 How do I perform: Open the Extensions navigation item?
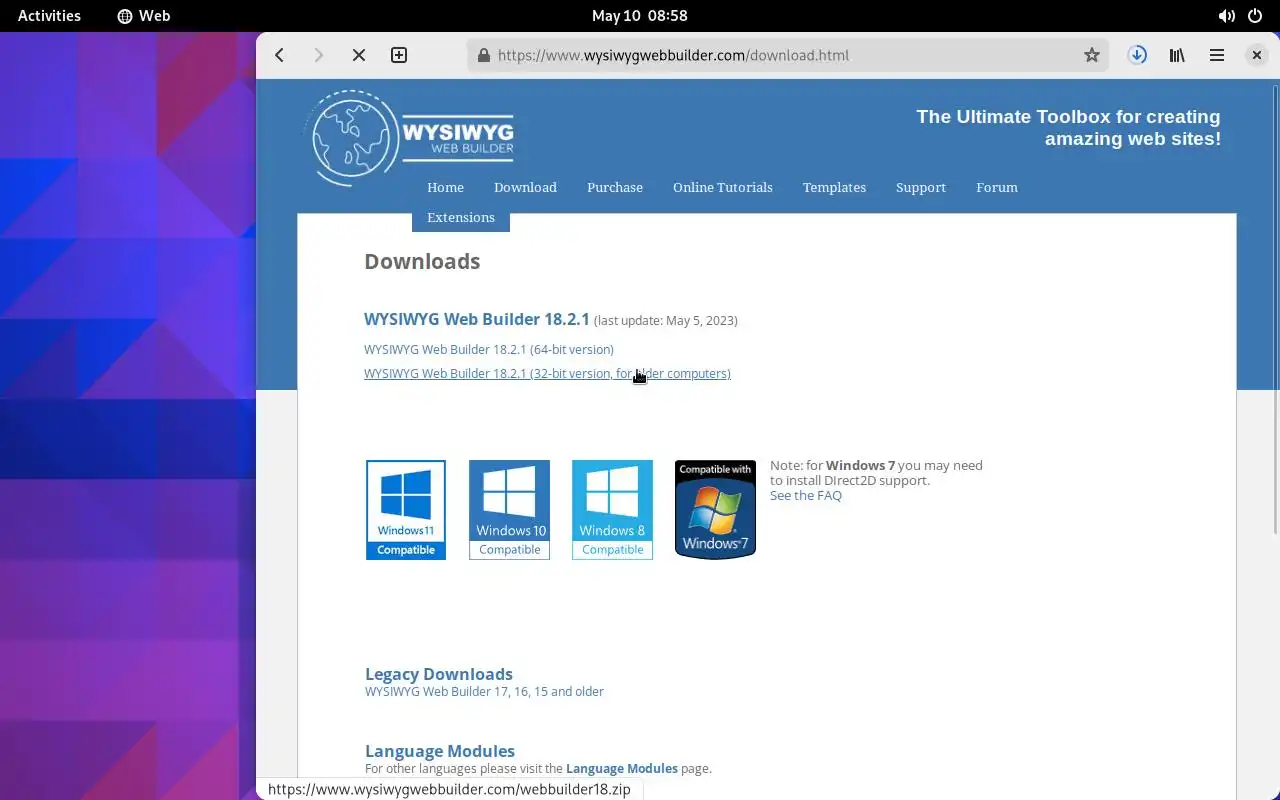(x=461, y=218)
